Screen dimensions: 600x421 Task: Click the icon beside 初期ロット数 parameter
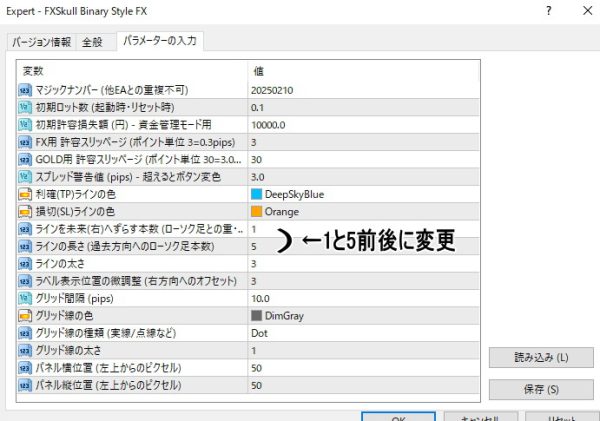tap(25, 107)
